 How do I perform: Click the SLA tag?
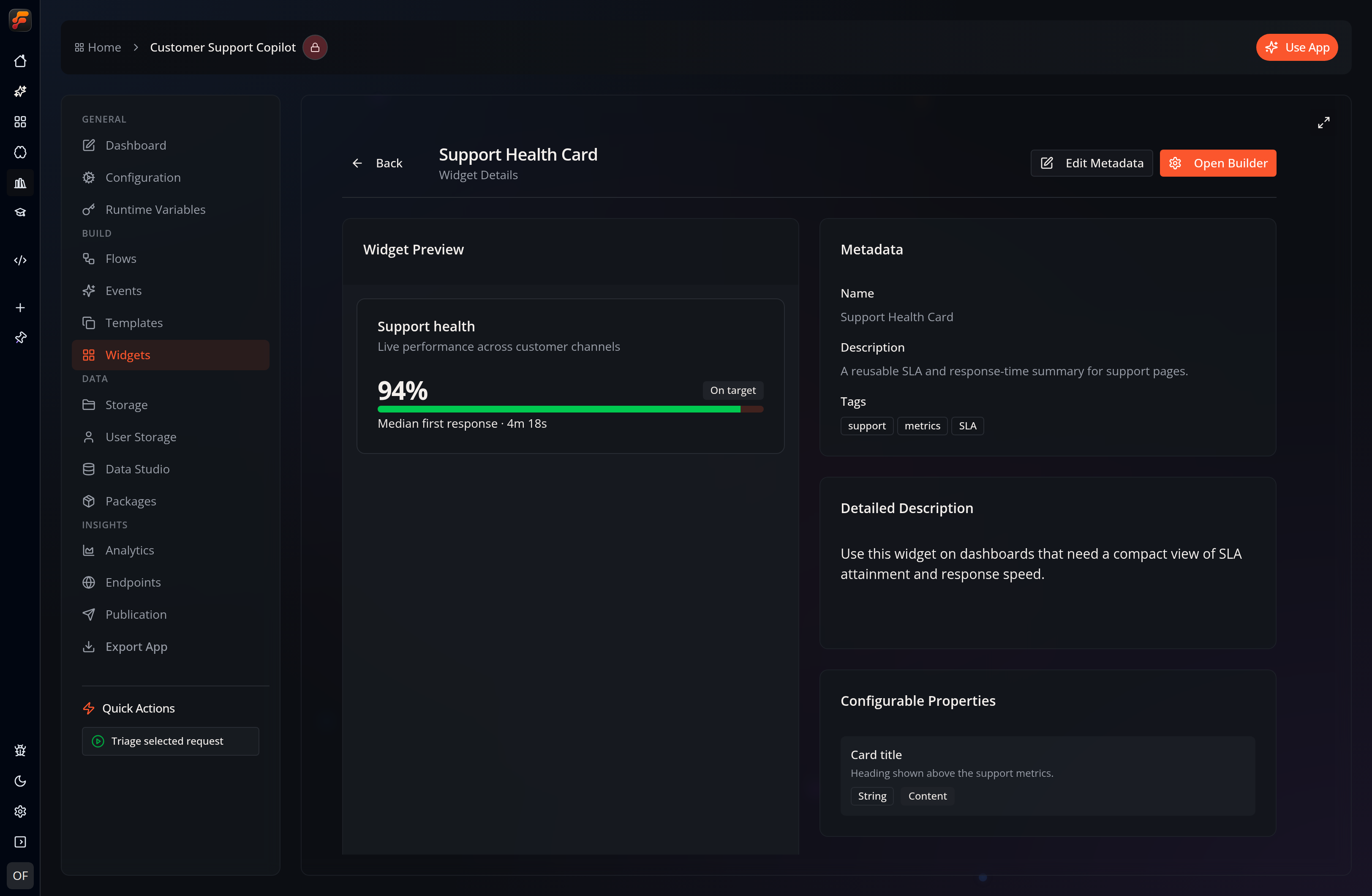(967, 426)
